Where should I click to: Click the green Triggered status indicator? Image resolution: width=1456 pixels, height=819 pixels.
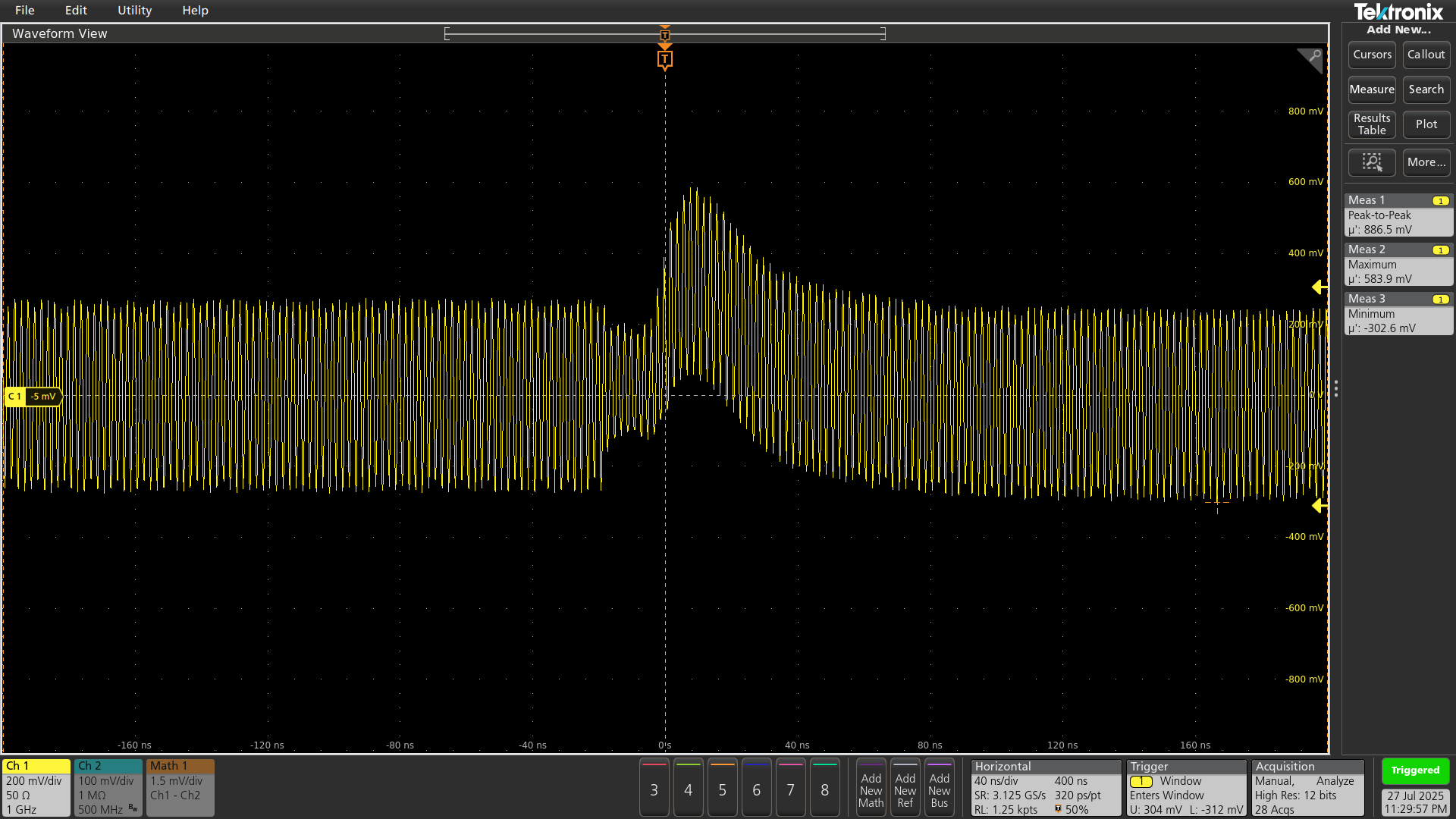tap(1415, 770)
